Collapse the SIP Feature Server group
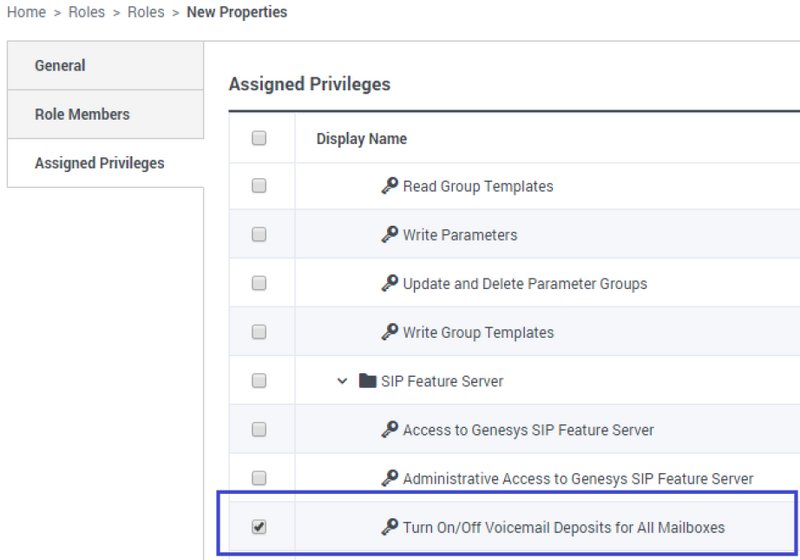 tap(343, 381)
